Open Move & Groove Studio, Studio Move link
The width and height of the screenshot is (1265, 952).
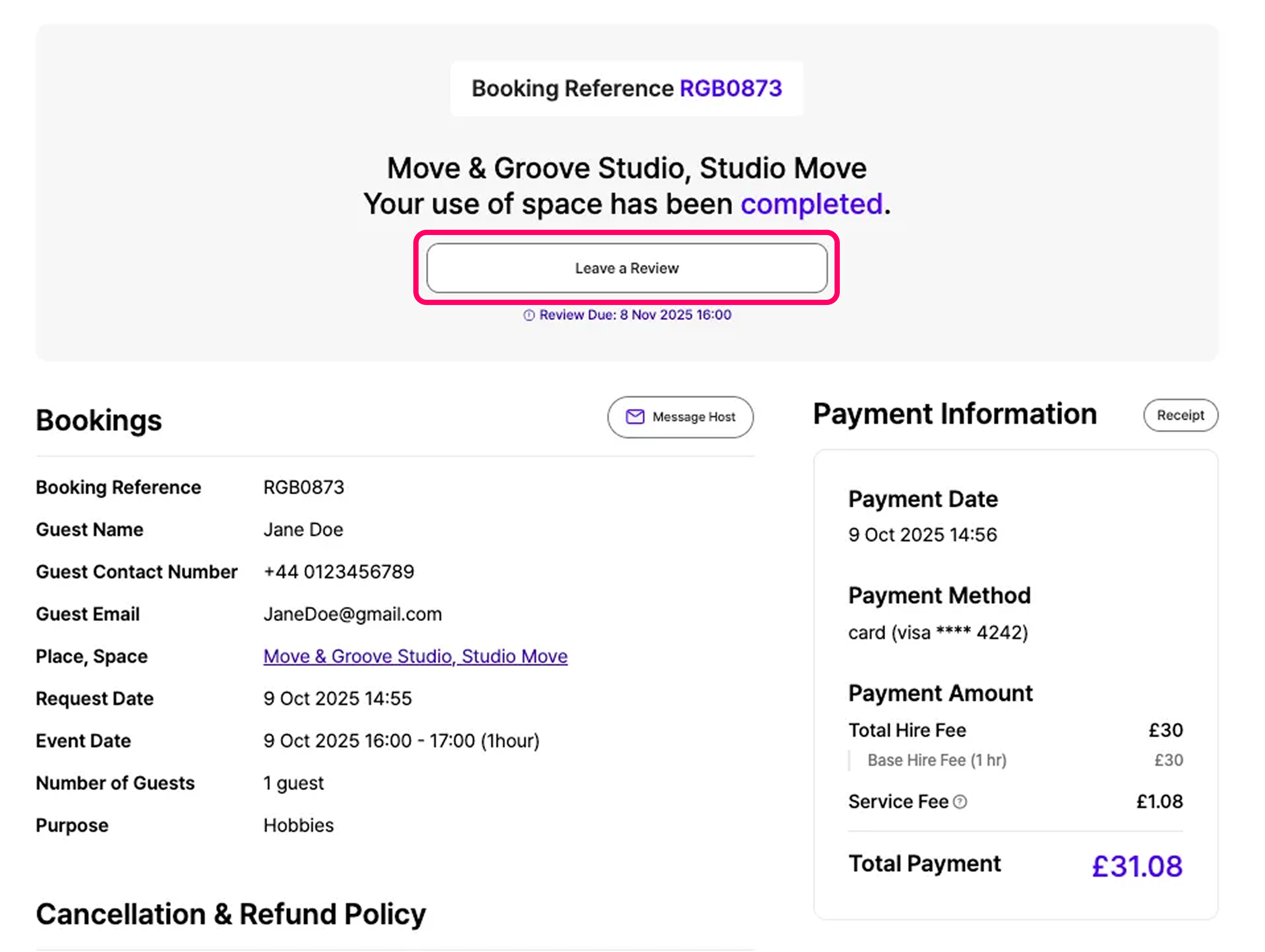(415, 656)
